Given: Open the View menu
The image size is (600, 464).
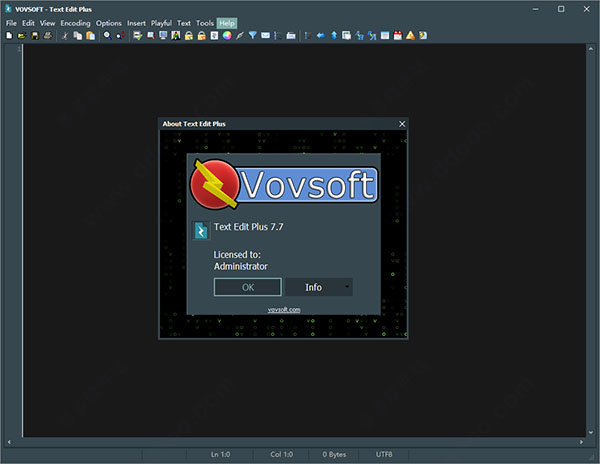Looking at the screenshot, I should 47,23.
